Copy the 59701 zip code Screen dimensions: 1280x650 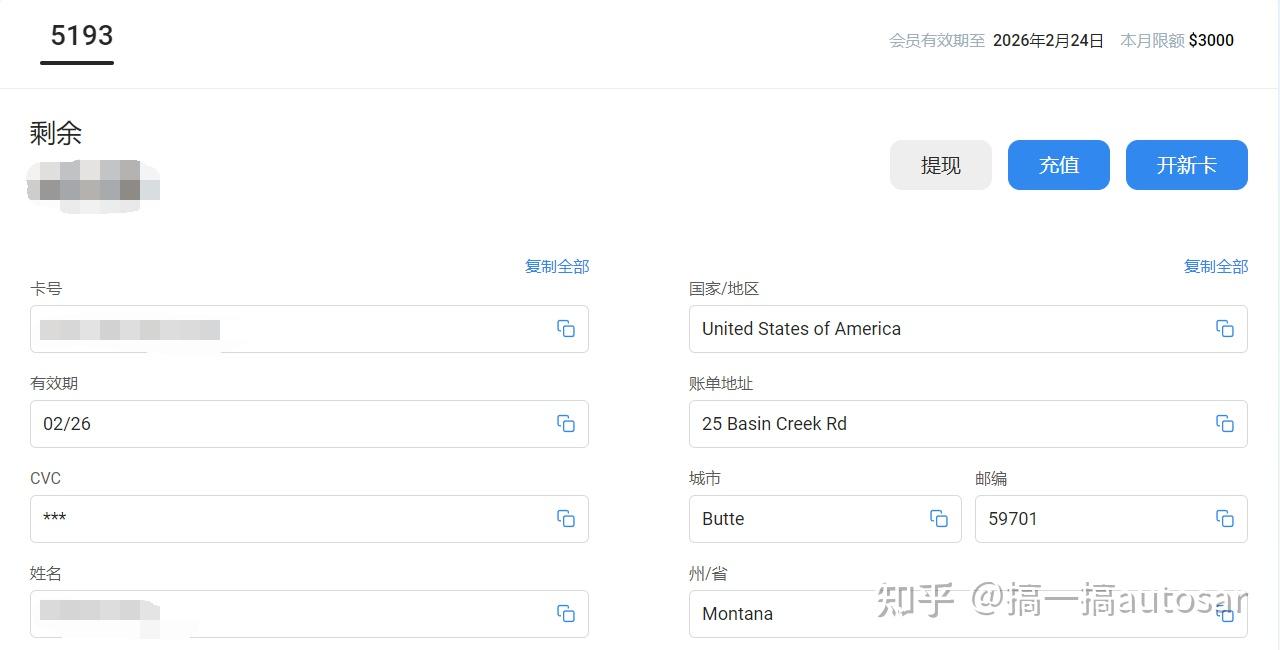[x=1225, y=519]
